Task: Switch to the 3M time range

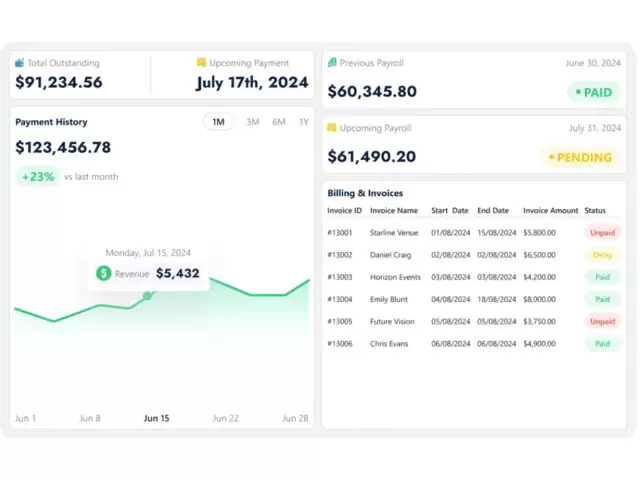Action: coord(252,122)
